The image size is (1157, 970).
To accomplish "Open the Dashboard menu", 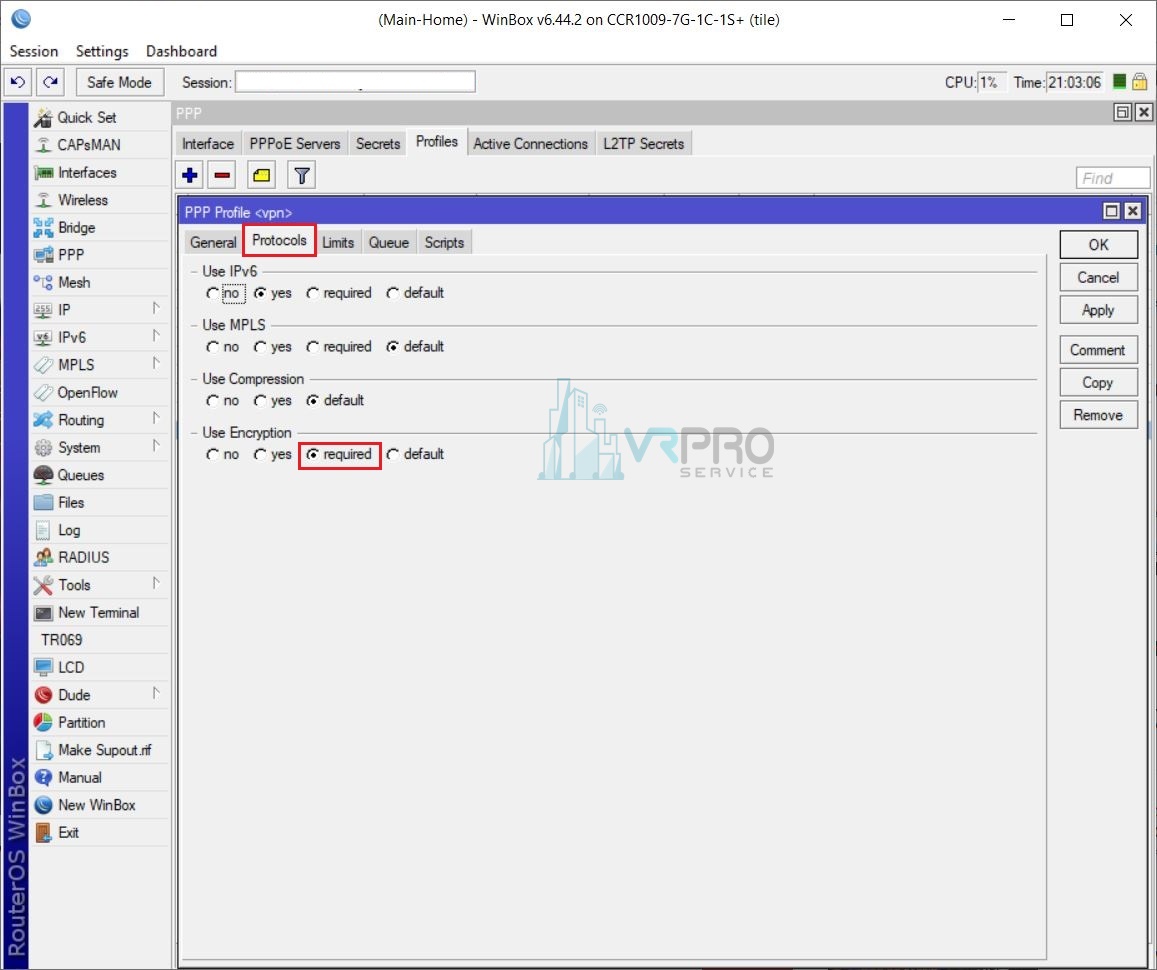I will click(182, 51).
